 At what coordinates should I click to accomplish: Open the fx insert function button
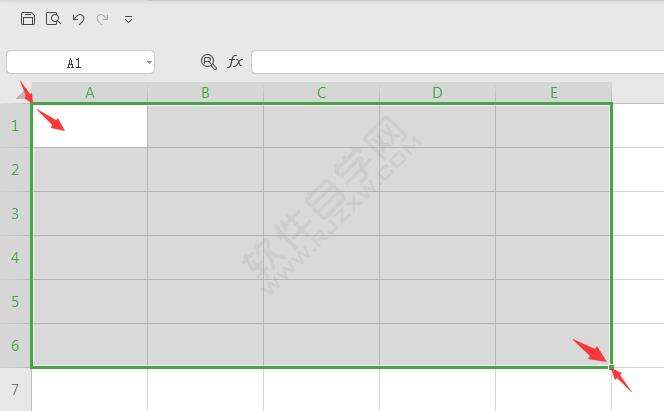[235, 62]
